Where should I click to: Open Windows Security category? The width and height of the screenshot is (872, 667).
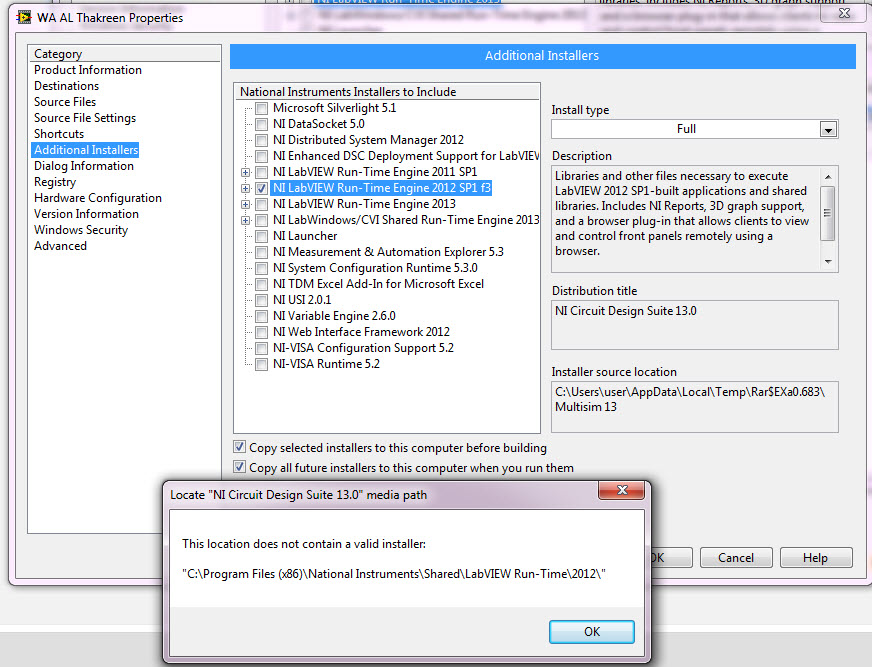[x=81, y=230]
